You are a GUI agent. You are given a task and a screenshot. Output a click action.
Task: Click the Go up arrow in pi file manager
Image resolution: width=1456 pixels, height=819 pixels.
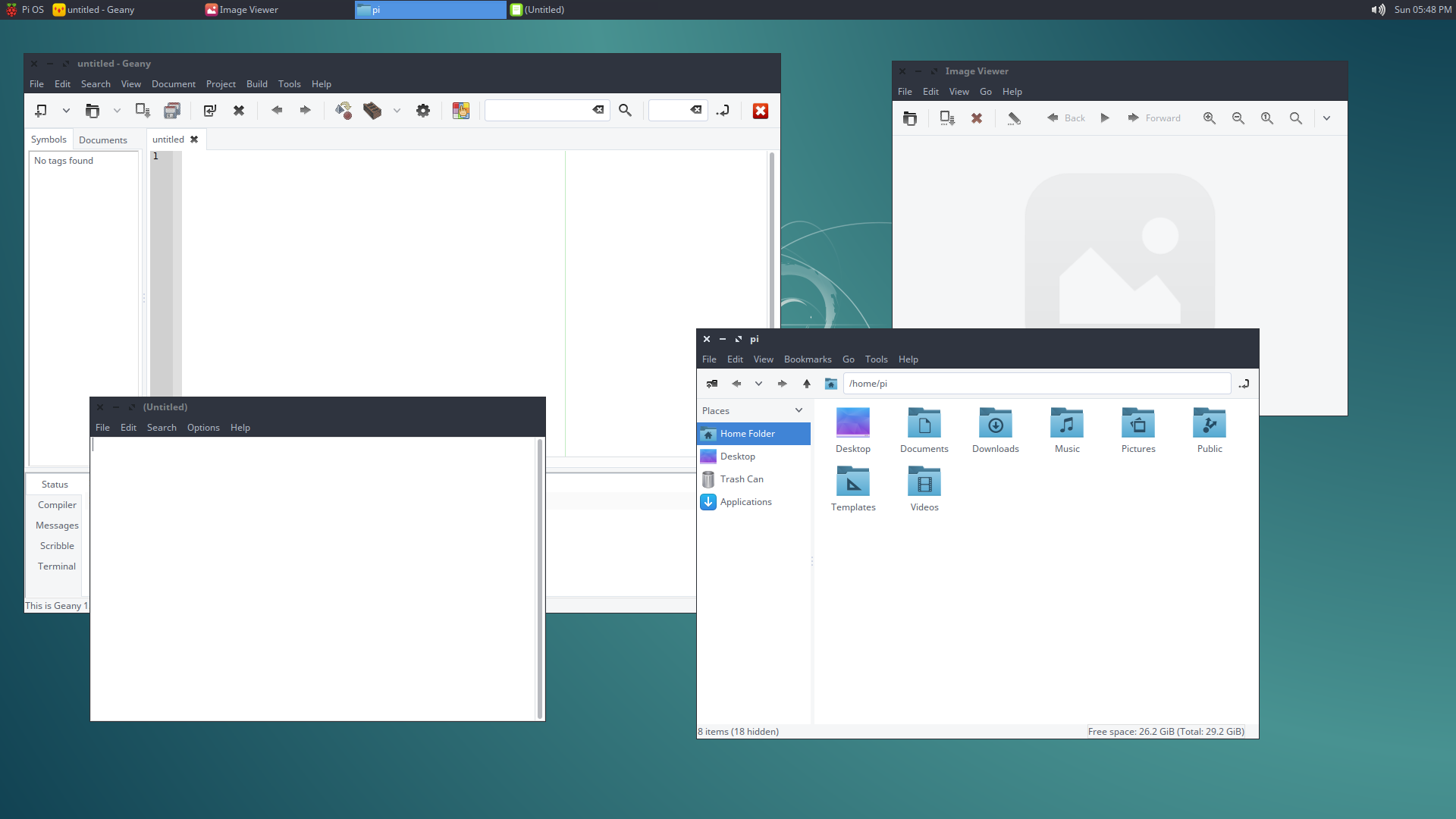[807, 384]
